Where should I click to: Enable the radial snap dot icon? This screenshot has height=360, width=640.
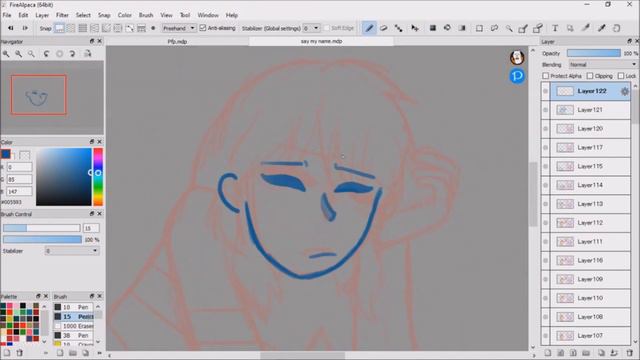[153, 28]
